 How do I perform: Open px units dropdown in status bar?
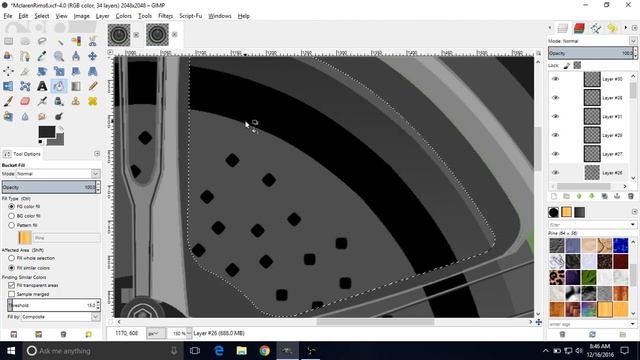(156, 333)
